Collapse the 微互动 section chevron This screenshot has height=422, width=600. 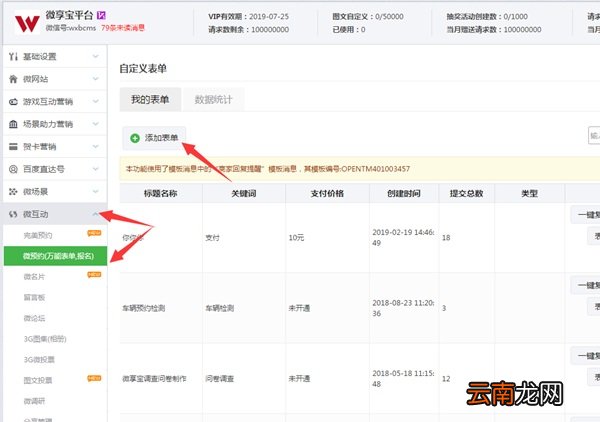point(96,214)
